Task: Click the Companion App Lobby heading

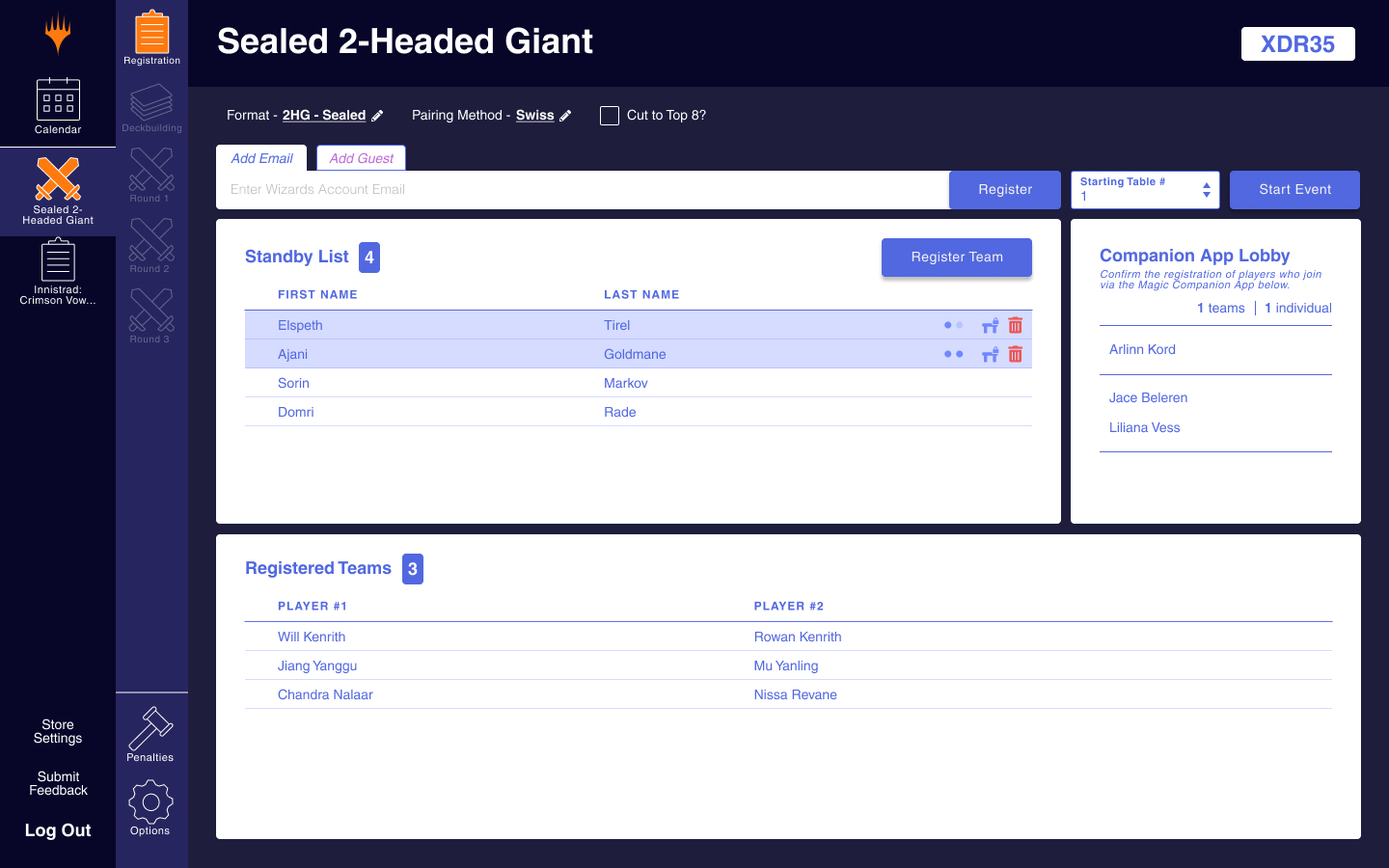Action: coord(1195,256)
